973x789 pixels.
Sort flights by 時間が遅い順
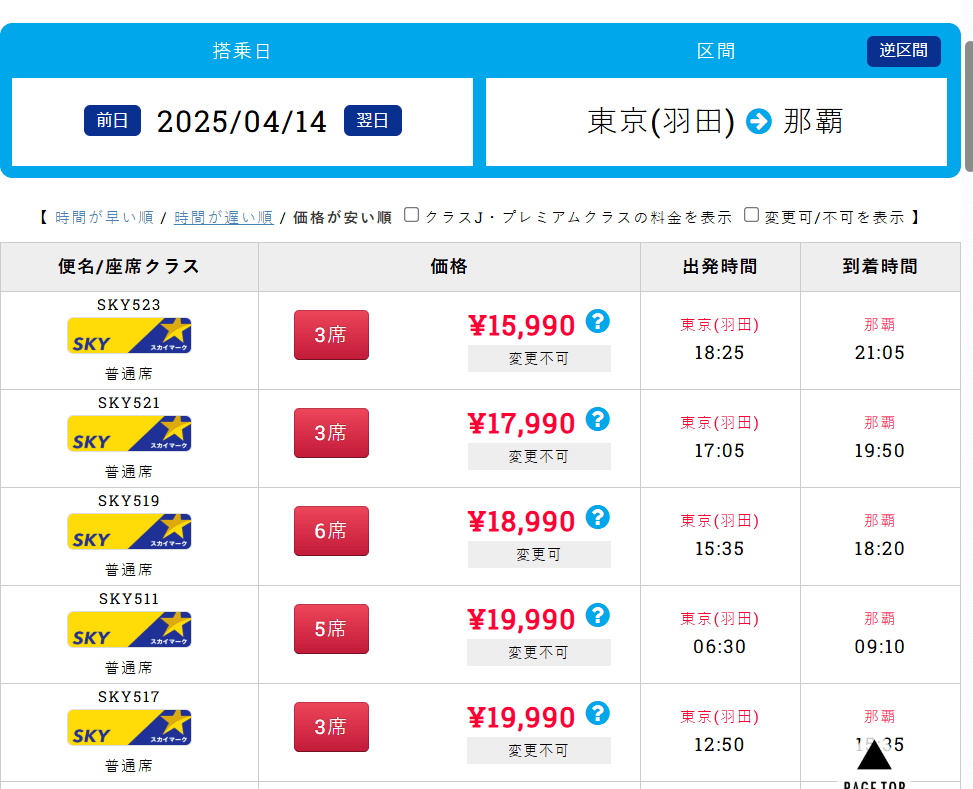coord(223,217)
